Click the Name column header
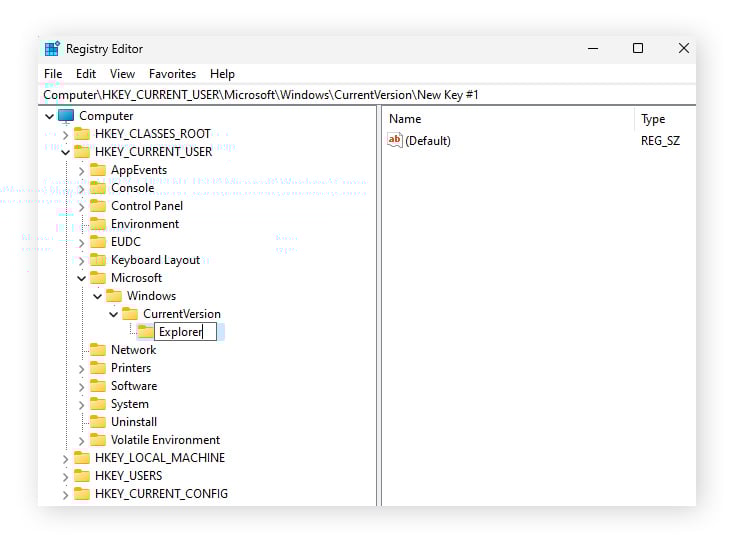Viewport: 734px width, 543px height. (x=509, y=119)
